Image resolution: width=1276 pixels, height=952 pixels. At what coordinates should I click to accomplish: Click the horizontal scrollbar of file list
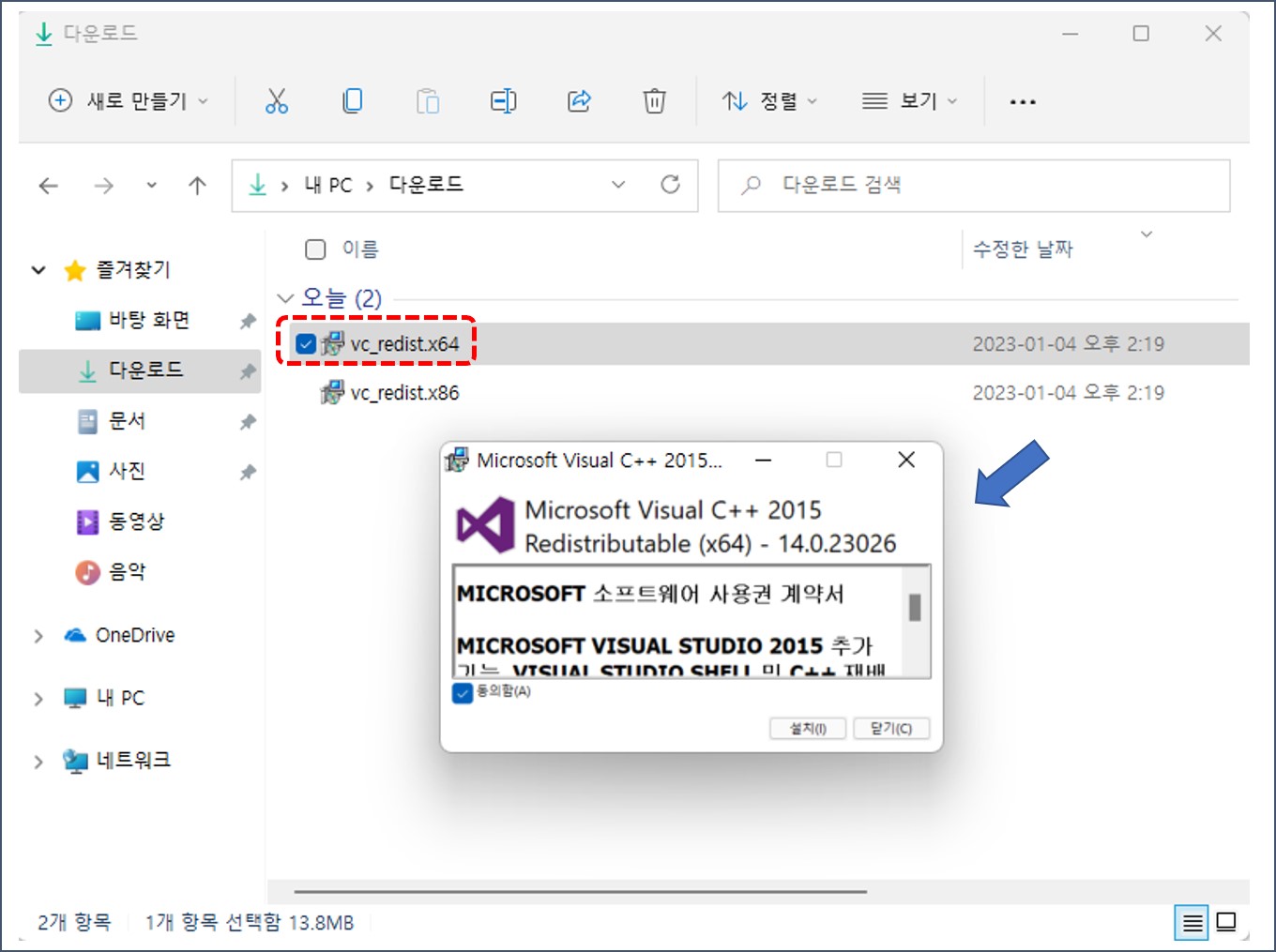(x=580, y=892)
